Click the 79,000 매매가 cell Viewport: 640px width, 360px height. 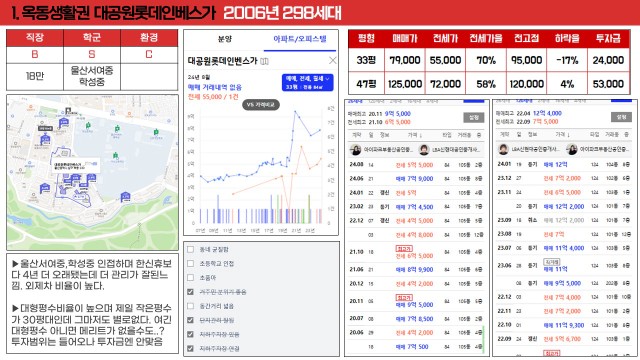click(404, 60)
